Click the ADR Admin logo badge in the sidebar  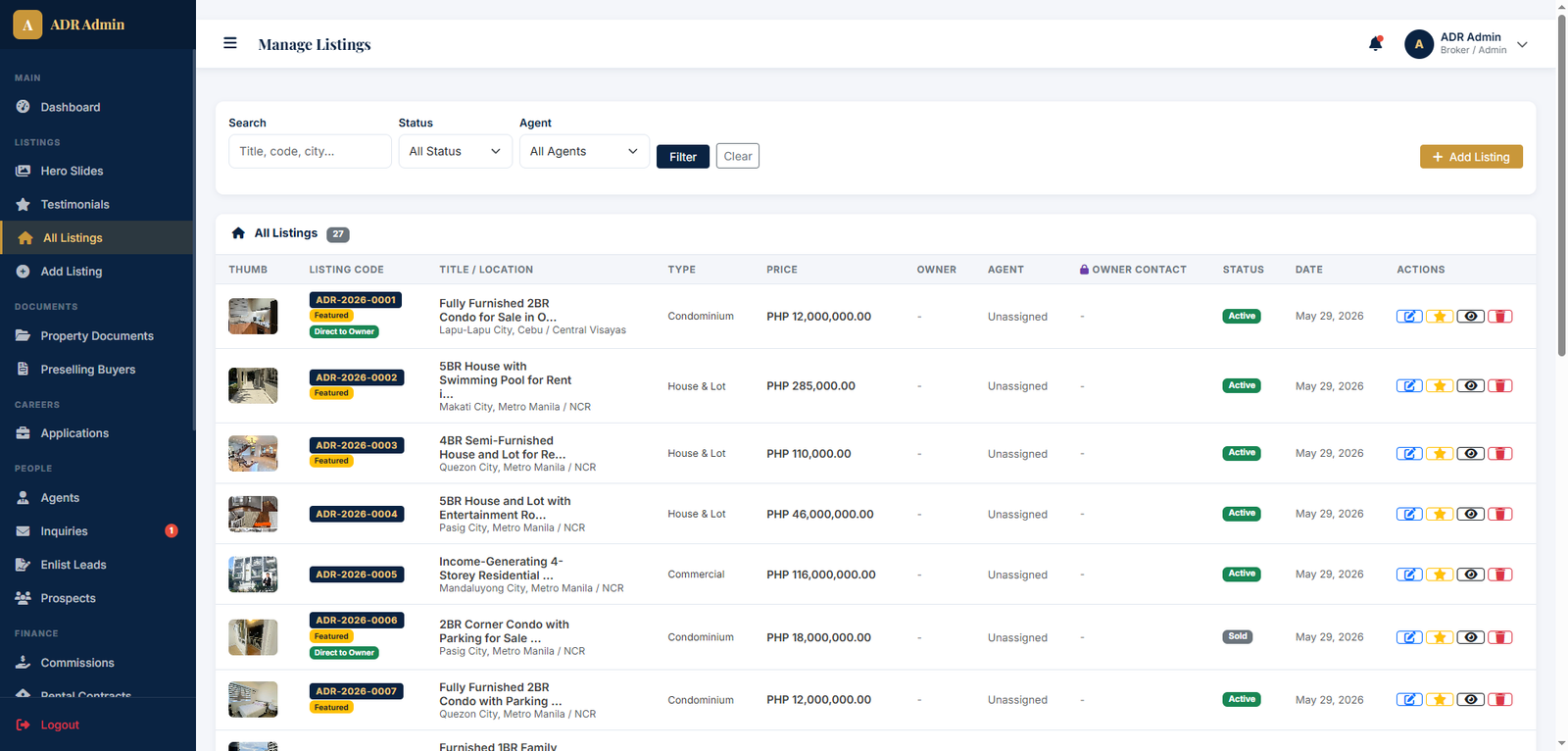[x=27, y=25]
